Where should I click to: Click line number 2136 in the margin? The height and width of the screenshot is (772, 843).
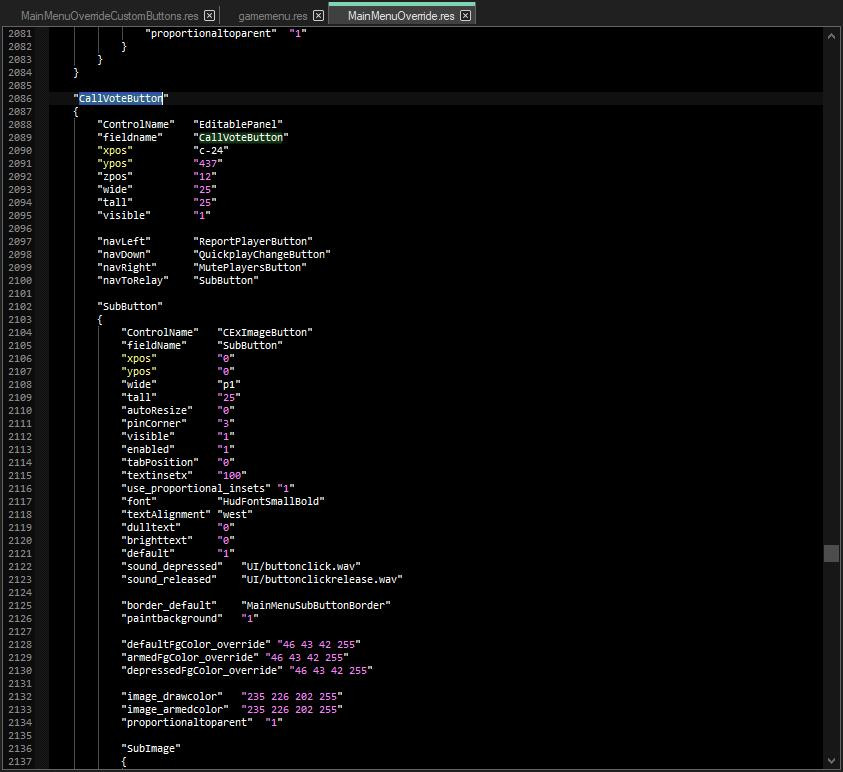click(x=19, y=748)
